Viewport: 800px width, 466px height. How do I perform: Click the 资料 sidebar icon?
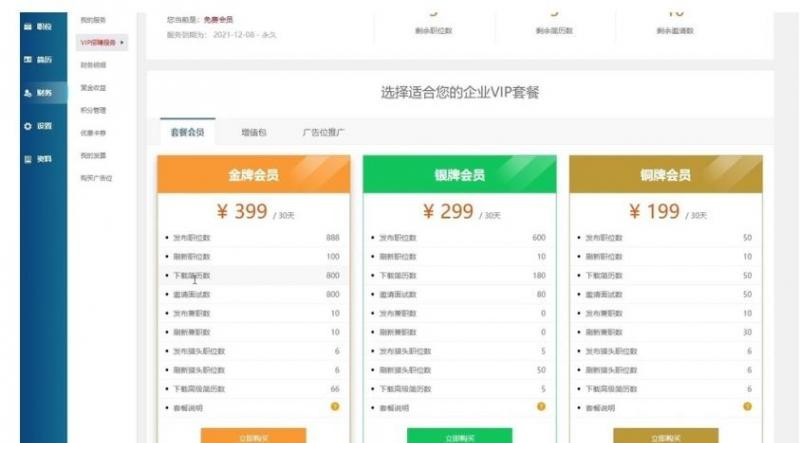(28, 159)
